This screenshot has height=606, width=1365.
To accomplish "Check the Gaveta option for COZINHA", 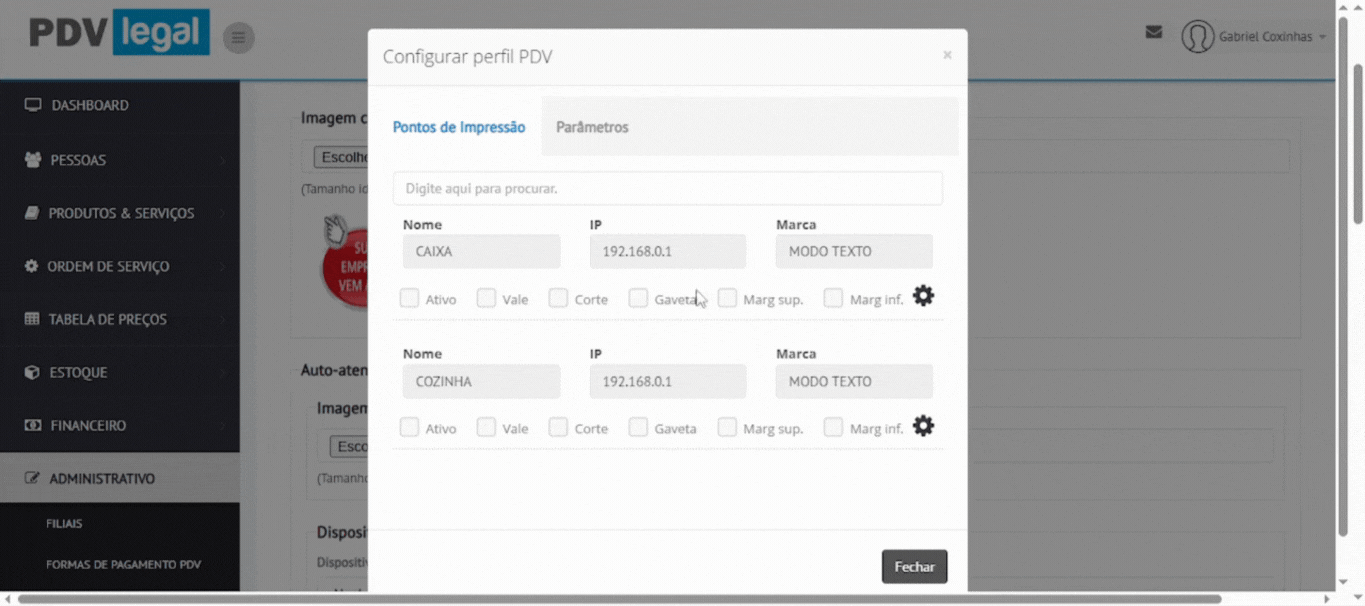I will (x=638, y=428).
